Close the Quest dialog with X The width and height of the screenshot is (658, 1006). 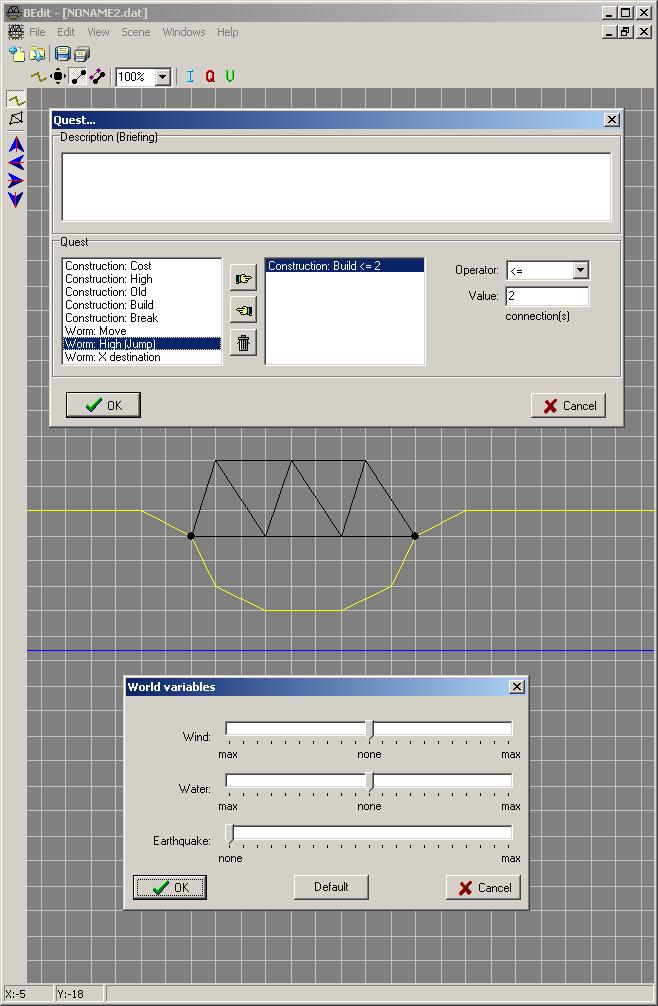[612, 120]
